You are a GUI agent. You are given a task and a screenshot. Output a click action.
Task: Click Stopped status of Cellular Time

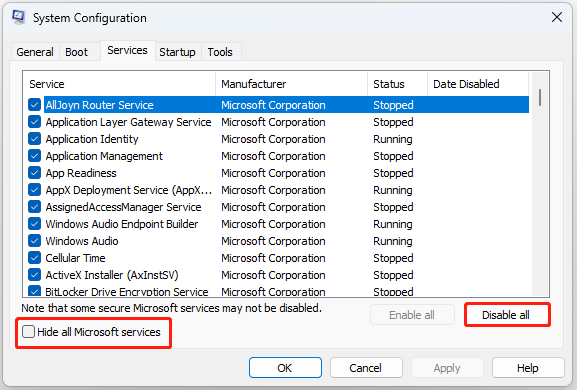coord(393,258)
